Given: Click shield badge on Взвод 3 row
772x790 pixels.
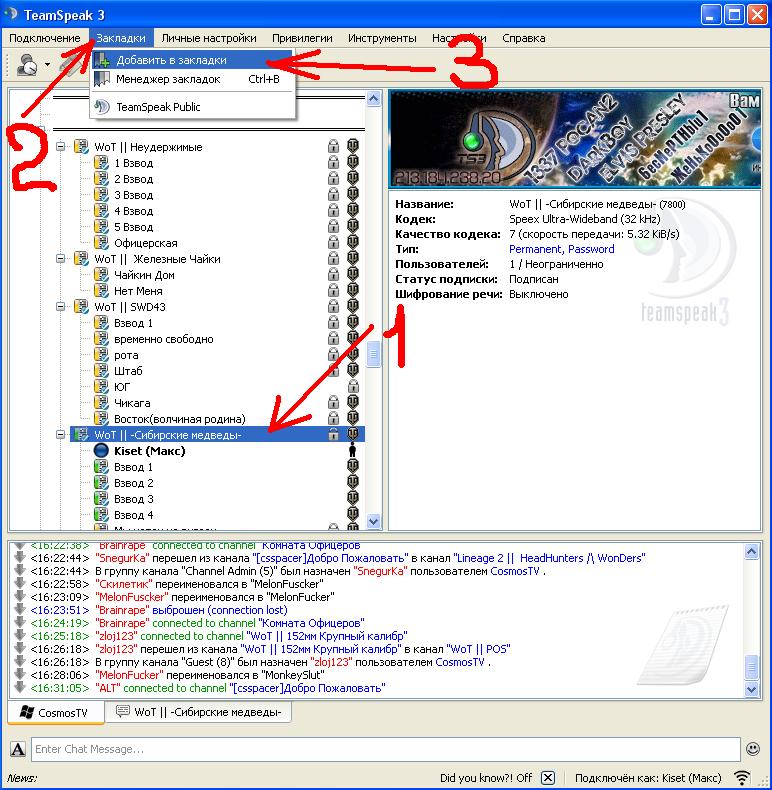Looking at the screenshot, I should click(353, 498).
